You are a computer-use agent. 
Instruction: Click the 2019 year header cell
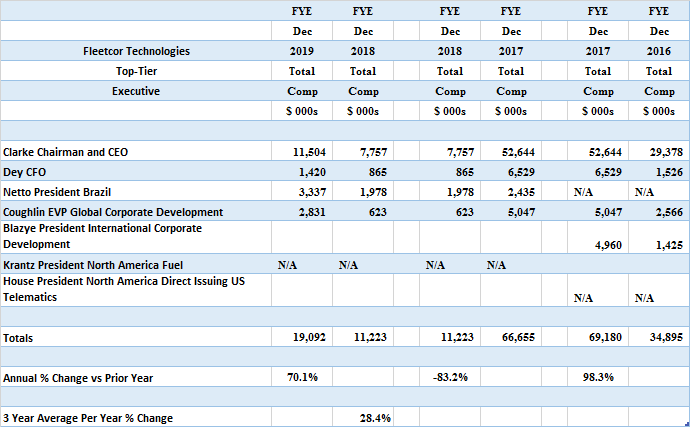302,51
